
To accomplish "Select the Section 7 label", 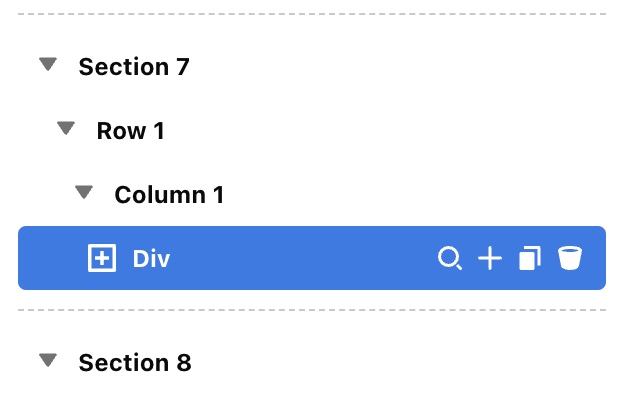I will coord(134,67).
